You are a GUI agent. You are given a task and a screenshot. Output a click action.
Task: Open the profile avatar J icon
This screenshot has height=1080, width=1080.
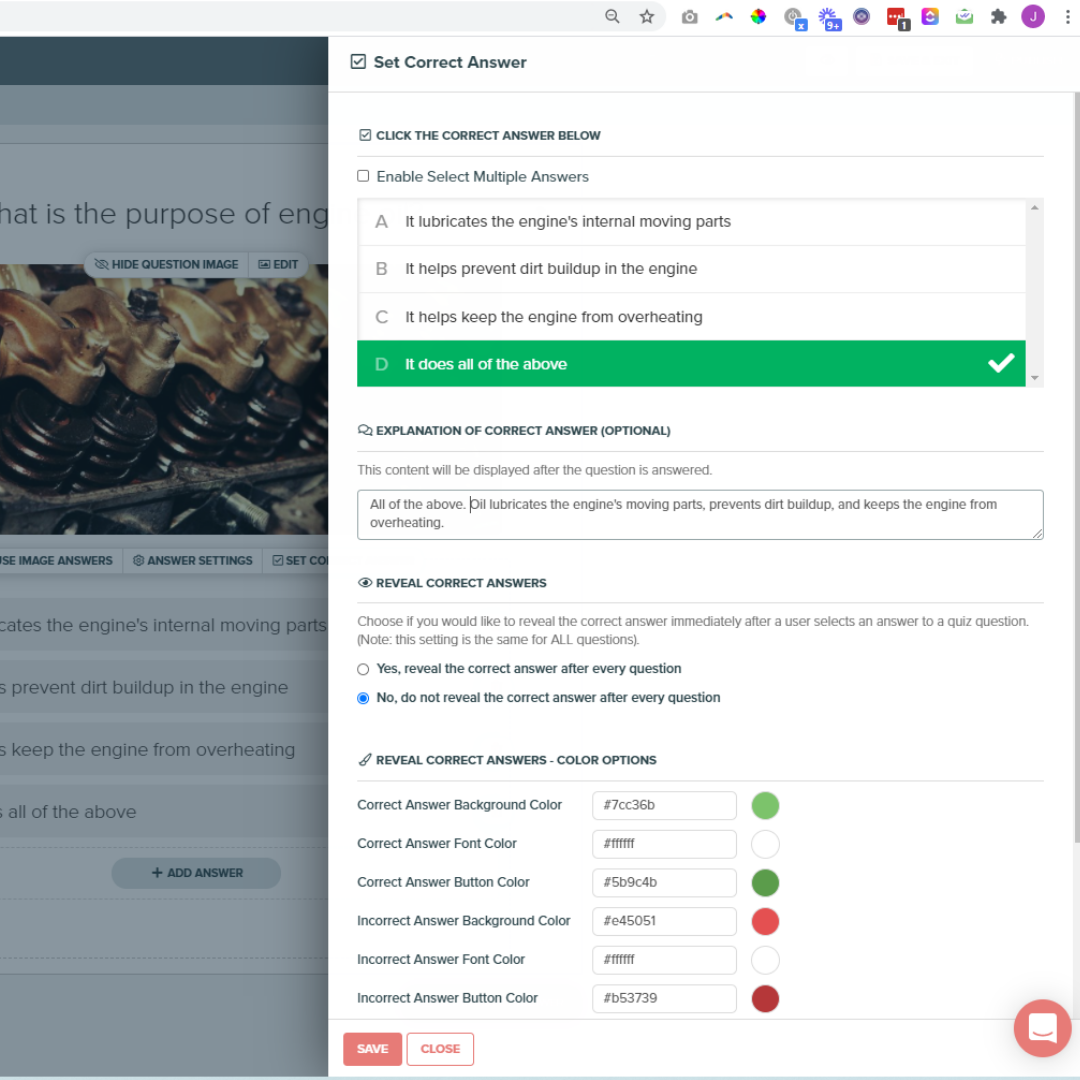[x=1032, y=17]
